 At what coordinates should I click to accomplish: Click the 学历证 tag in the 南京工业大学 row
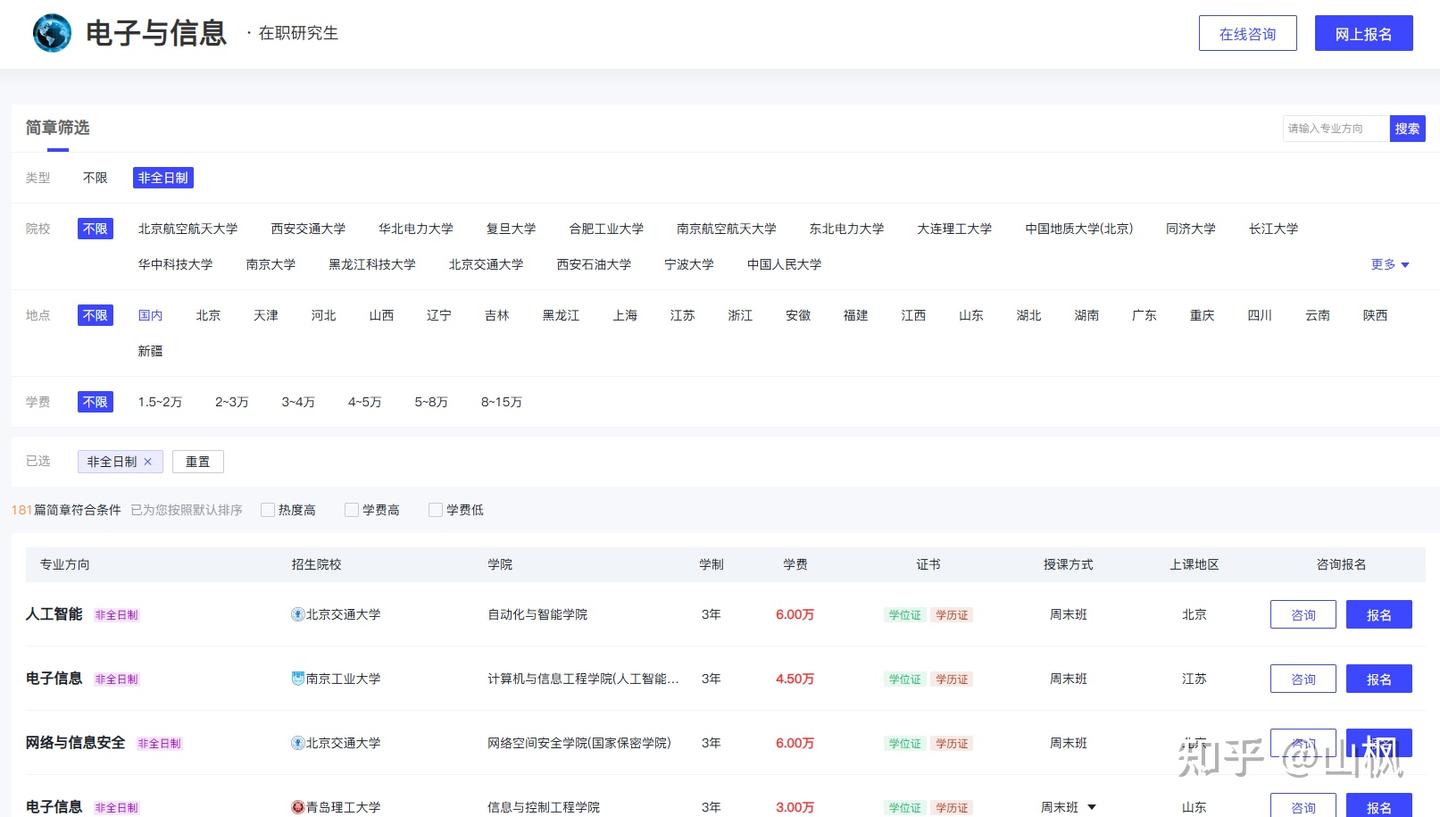951,679
